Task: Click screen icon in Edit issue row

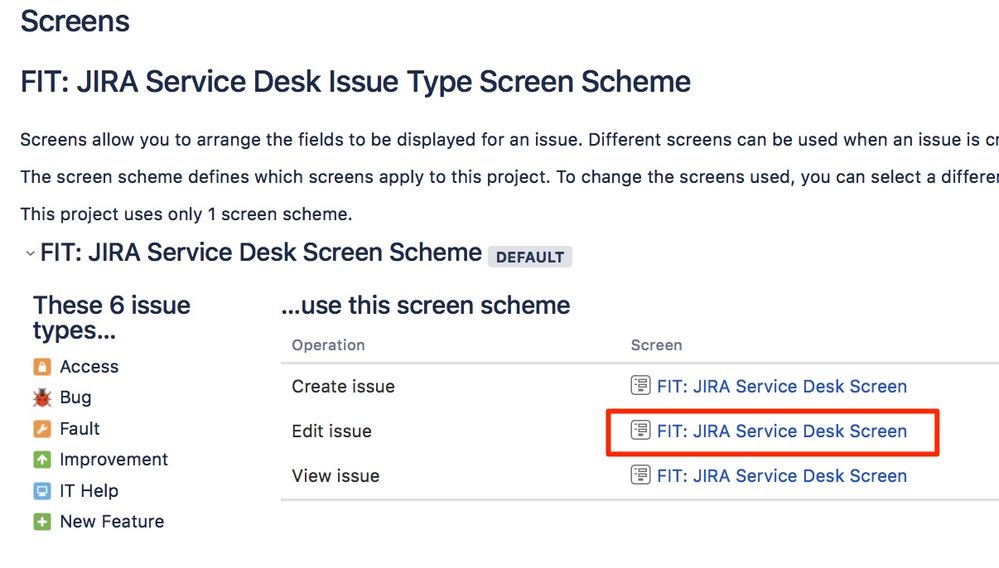Action: [x=640, y=430]
